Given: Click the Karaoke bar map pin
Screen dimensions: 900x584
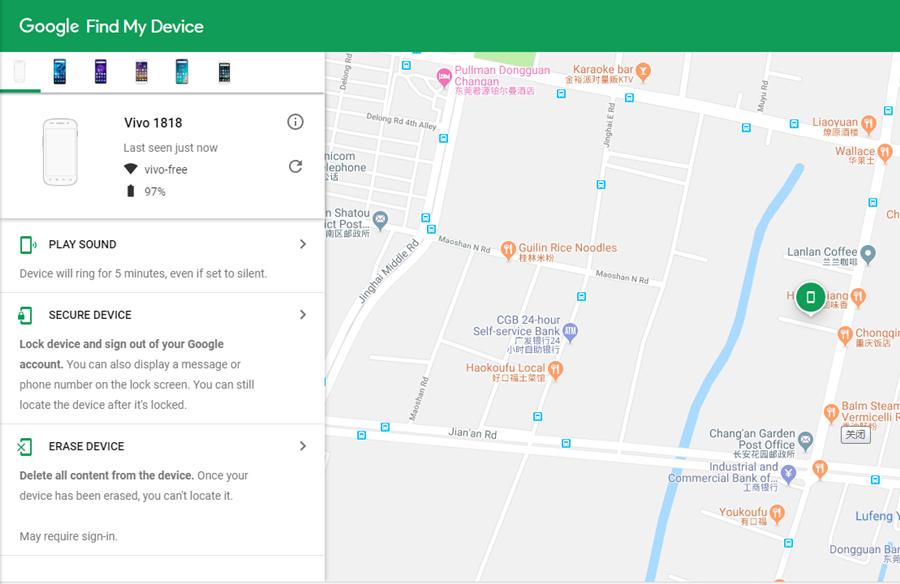Looking at the screenshot, I should pos(643,72).
